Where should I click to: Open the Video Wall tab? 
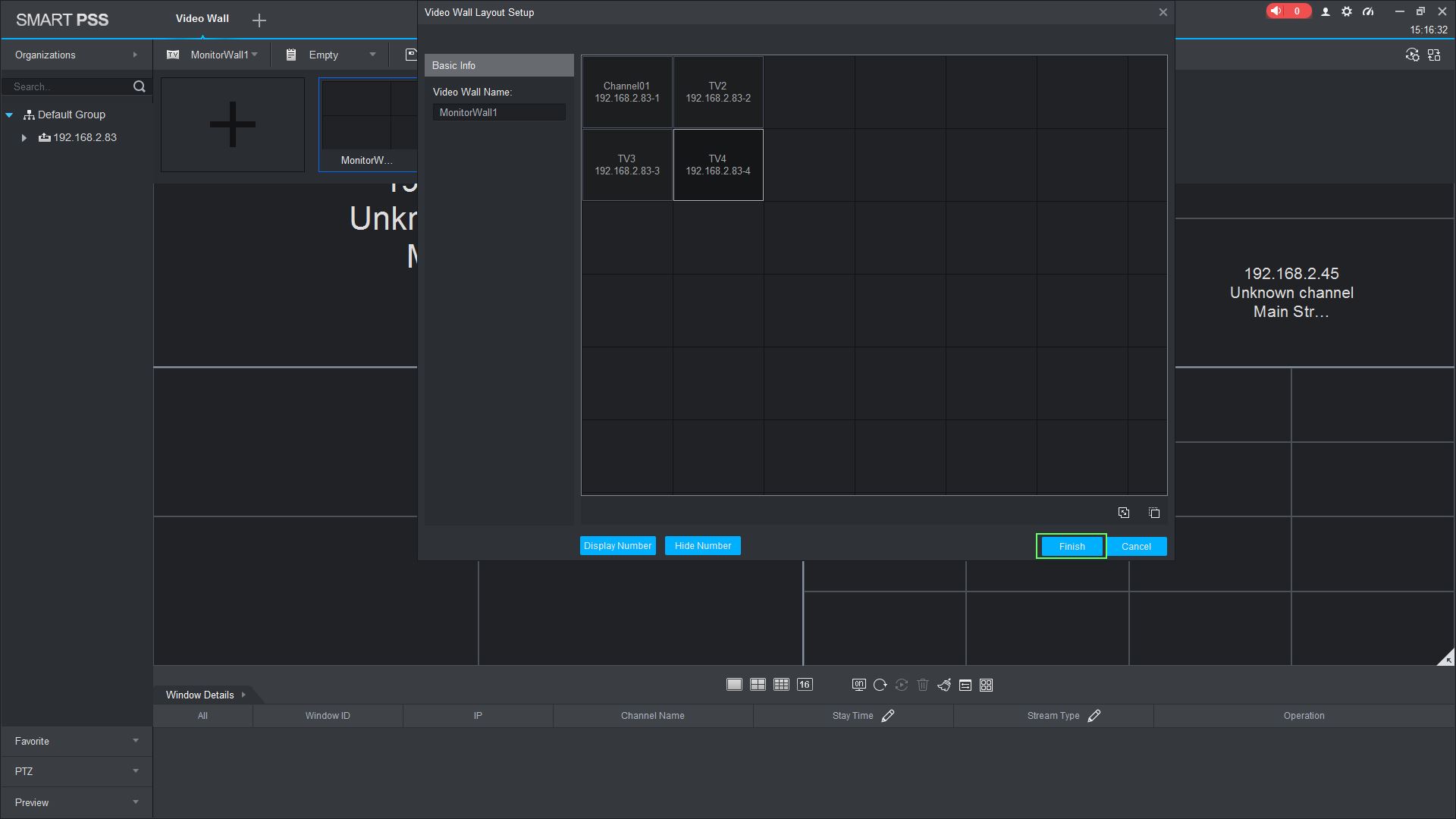tap(202, 18)
